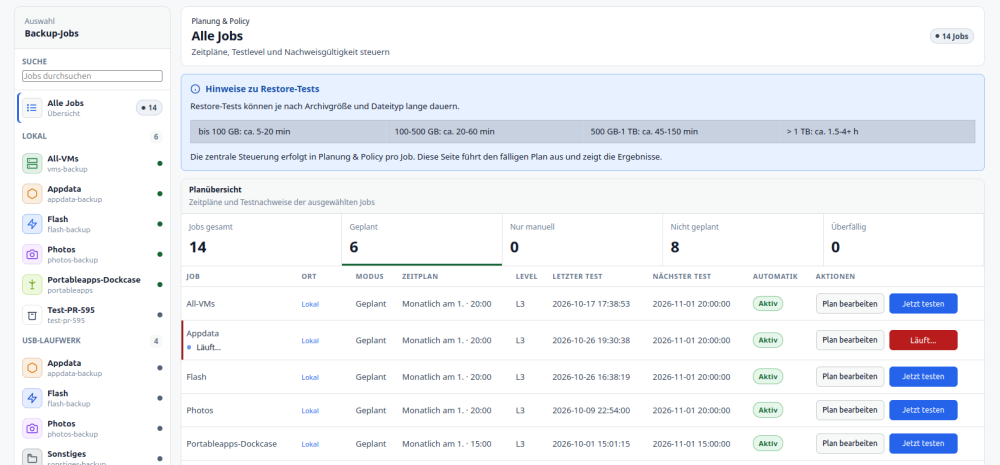This screenshot has height=465, width=1000.
Task: Click the Lokal link in Appdata row
Action: (310, 341)
